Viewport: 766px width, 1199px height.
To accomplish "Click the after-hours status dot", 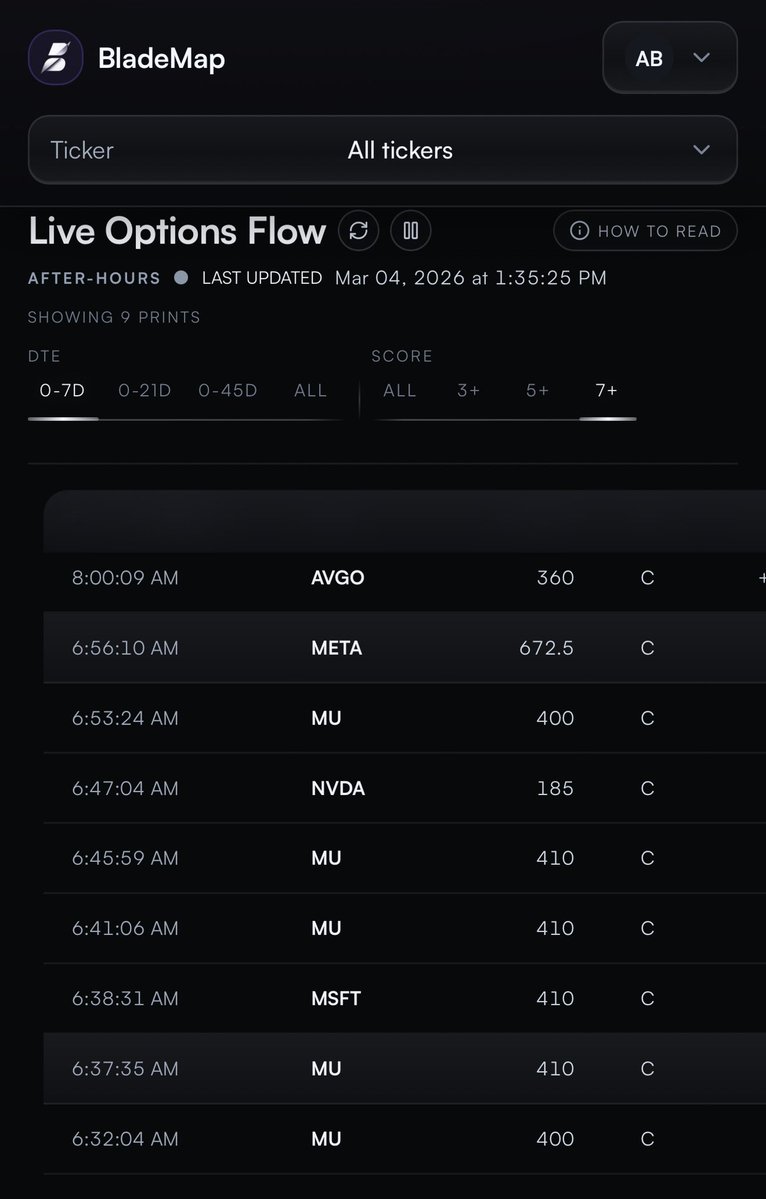I will [x=181, y=278].
